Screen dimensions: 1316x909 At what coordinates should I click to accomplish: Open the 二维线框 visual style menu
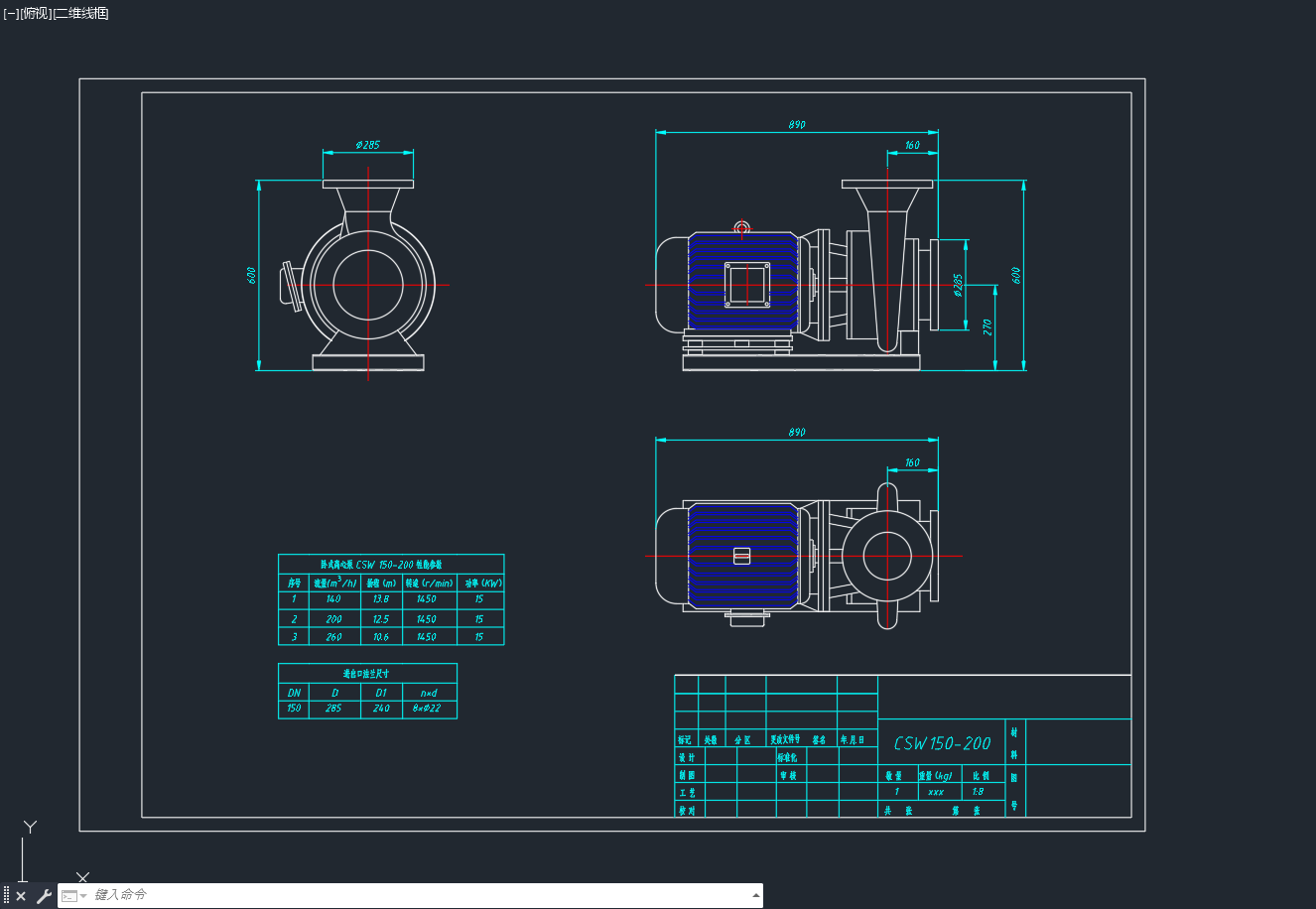[x=80, y=13]
